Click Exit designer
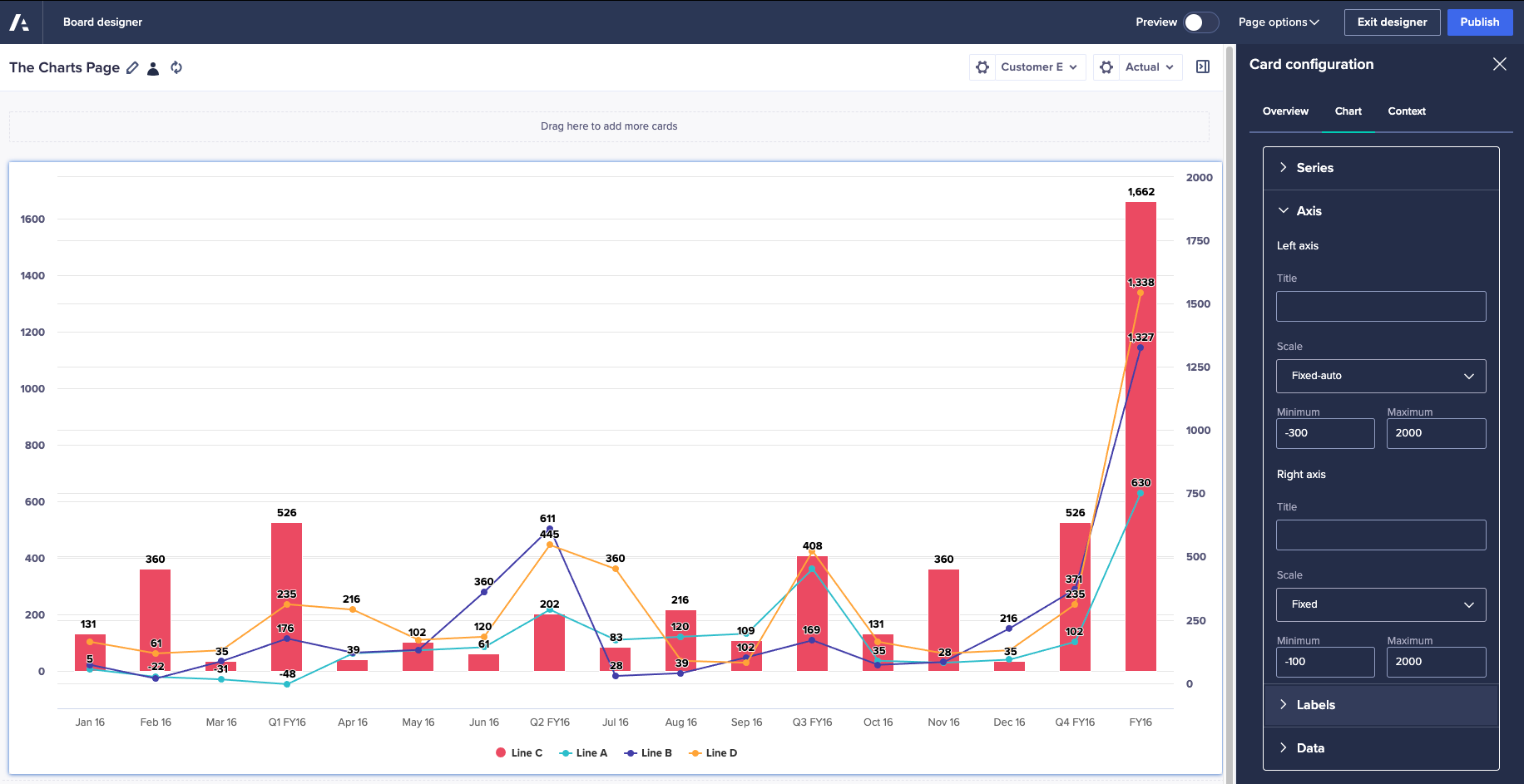 pyautogui.click(x=1392, y=22)
